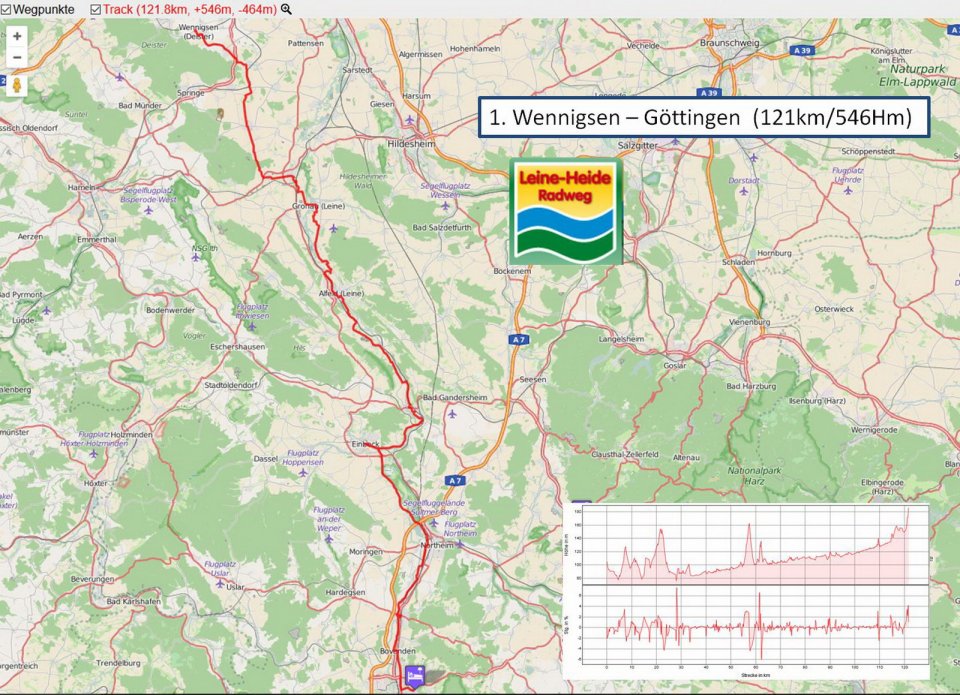Click the Naturpark Elm-Lappwald label
The image size is (960, 695).
917,75
